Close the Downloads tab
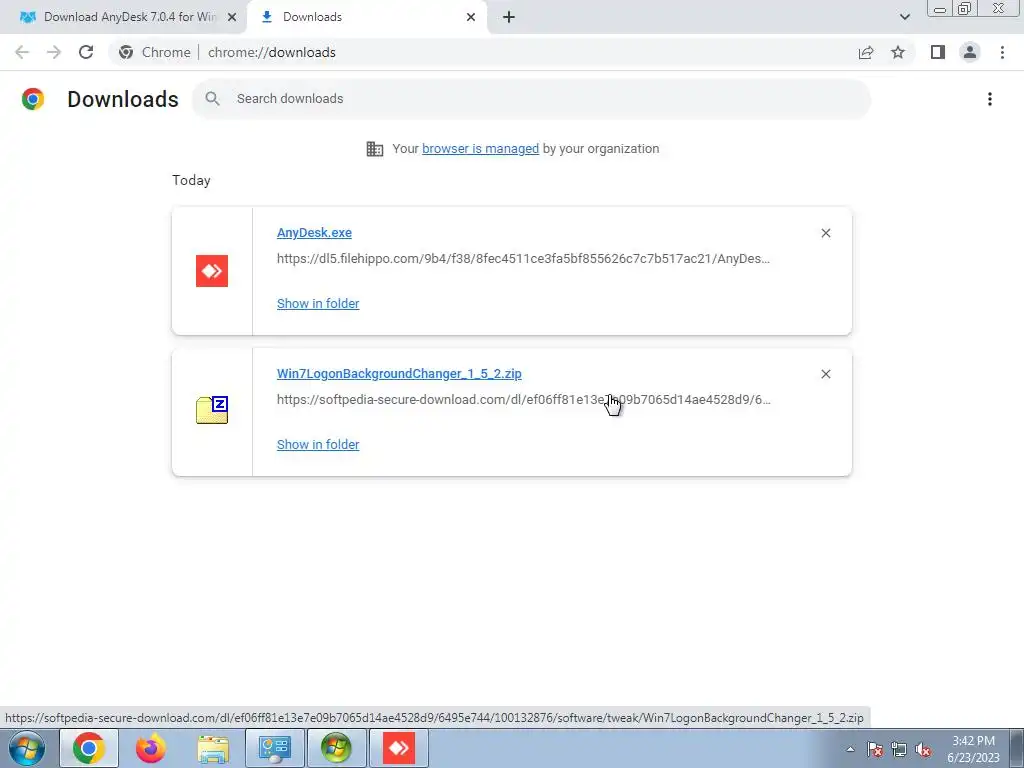Image resolution: width=1024 pixels, height=768 pixels. [x=471, y=17]
